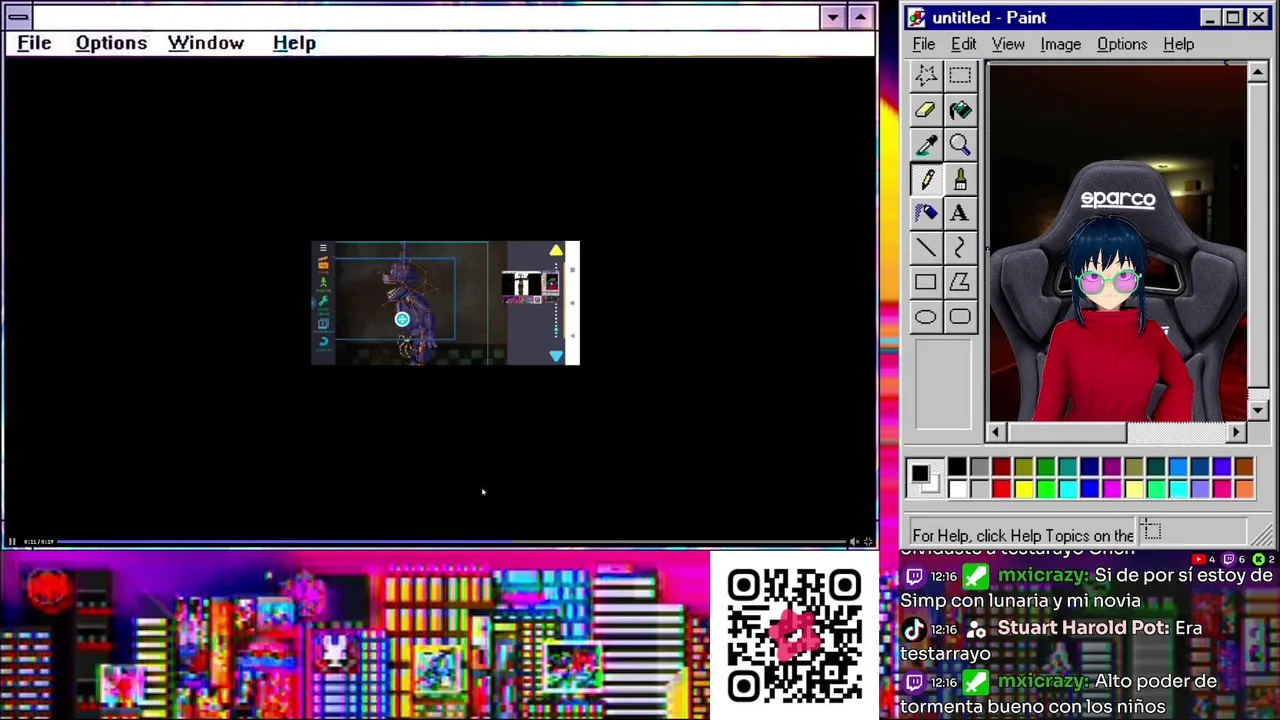Click the first mxcrazy username in chat

(1043, 575)
